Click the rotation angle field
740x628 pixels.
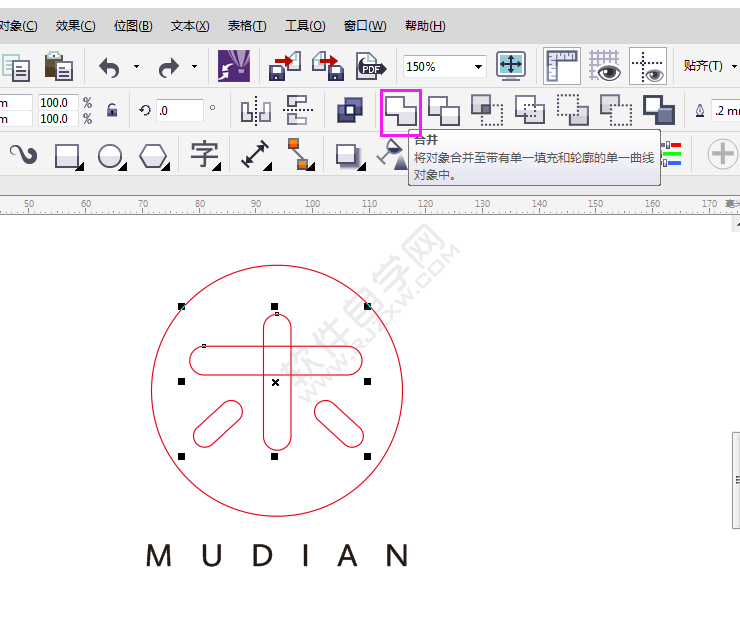180,110
